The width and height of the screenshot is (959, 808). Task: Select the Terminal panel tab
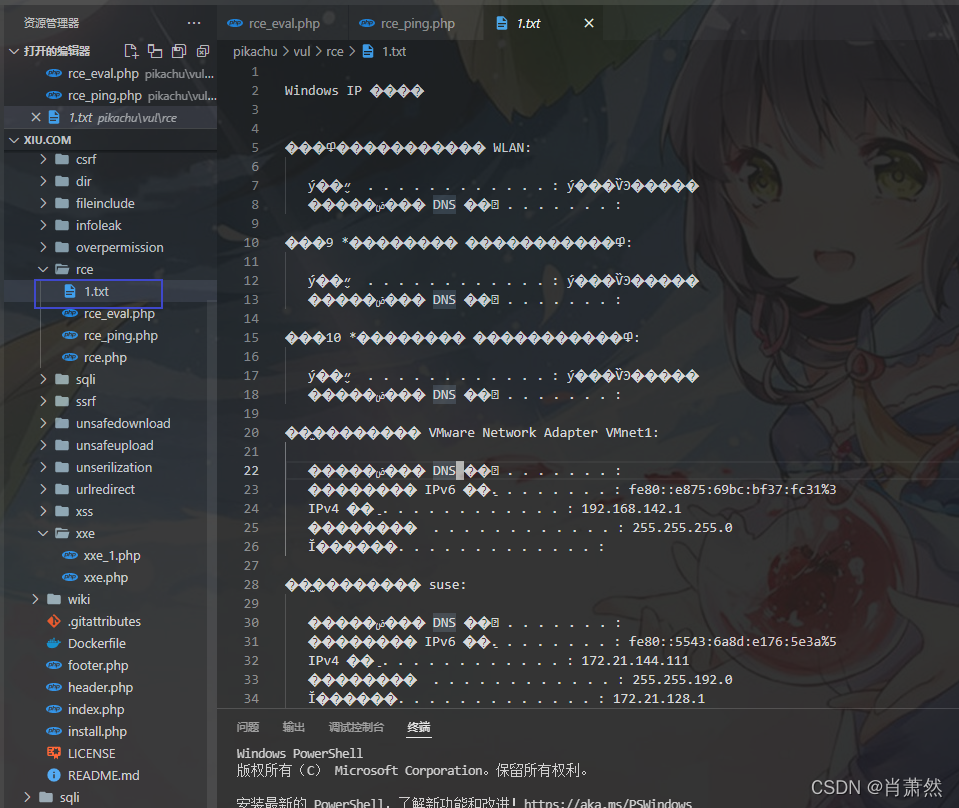419,727
